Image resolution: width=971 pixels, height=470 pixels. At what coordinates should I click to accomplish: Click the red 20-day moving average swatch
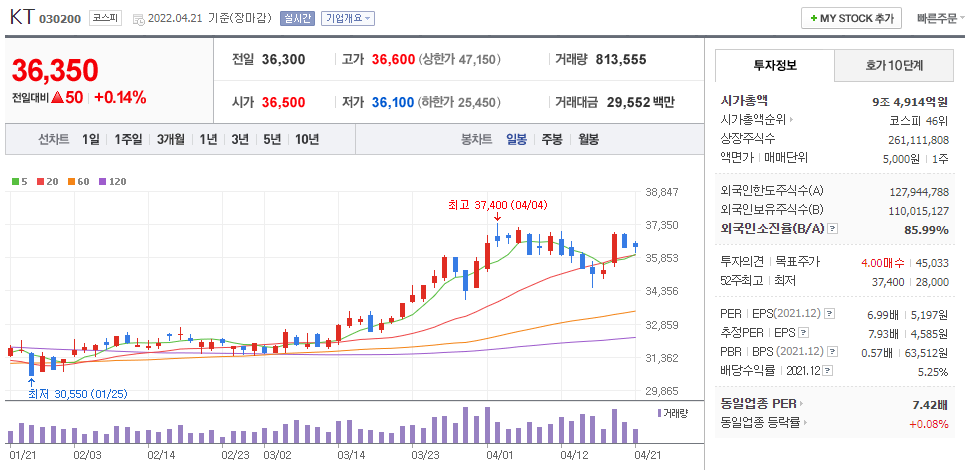pyautogui.click(x=41, y=181)
